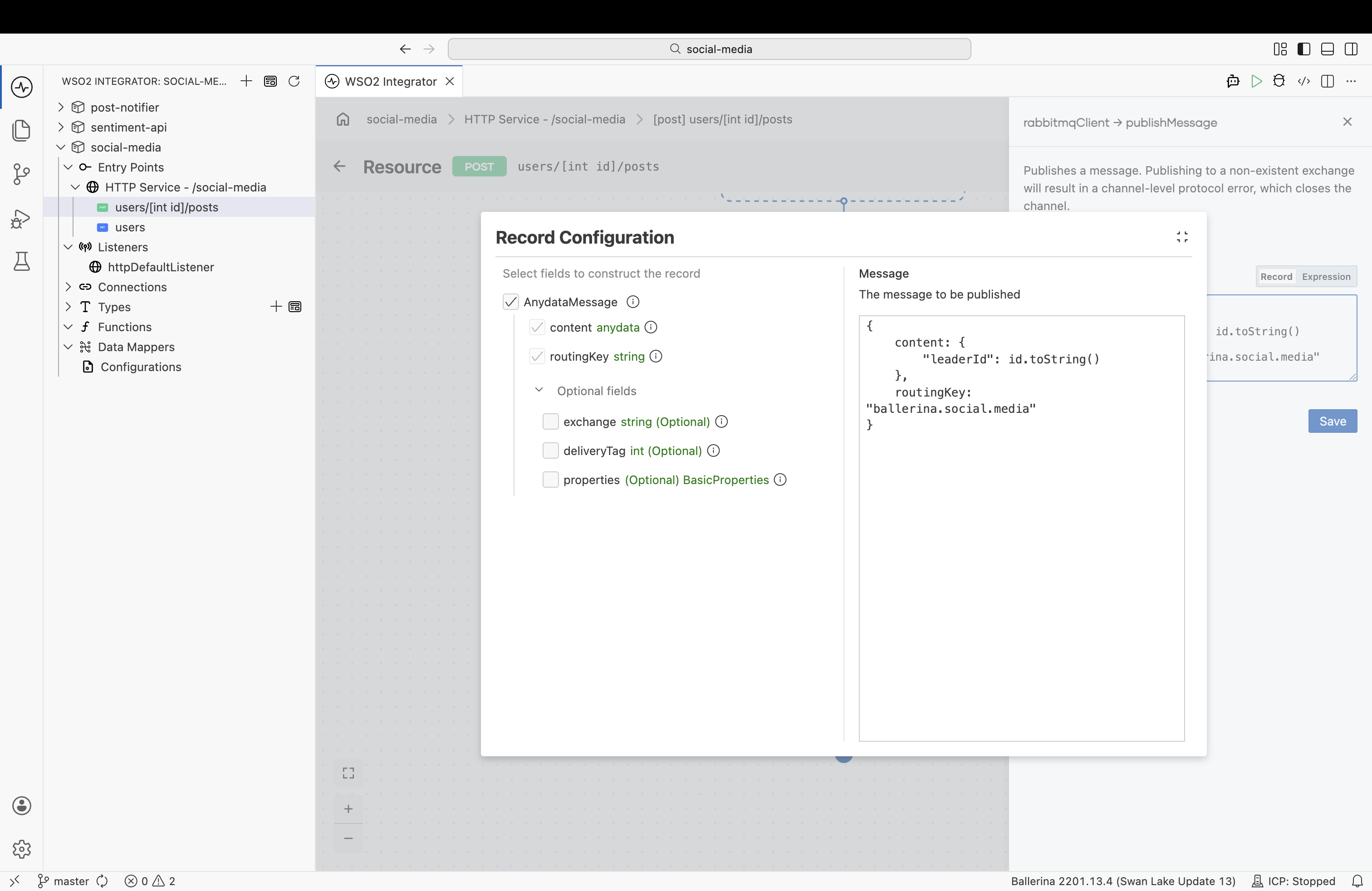
Task: Zoom in with the canvas plus button
Action: point(348,809)
